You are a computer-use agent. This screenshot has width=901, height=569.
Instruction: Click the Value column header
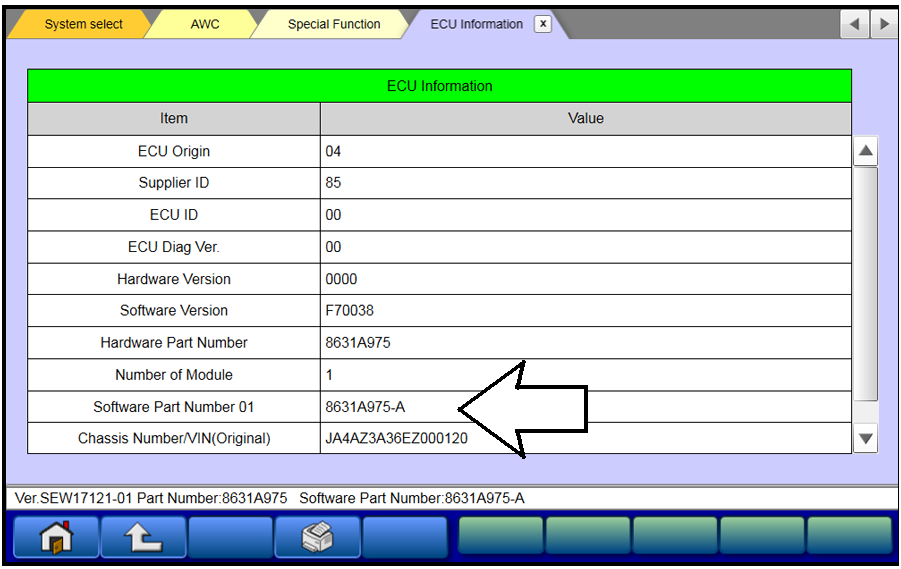click(x=585, y=118)
